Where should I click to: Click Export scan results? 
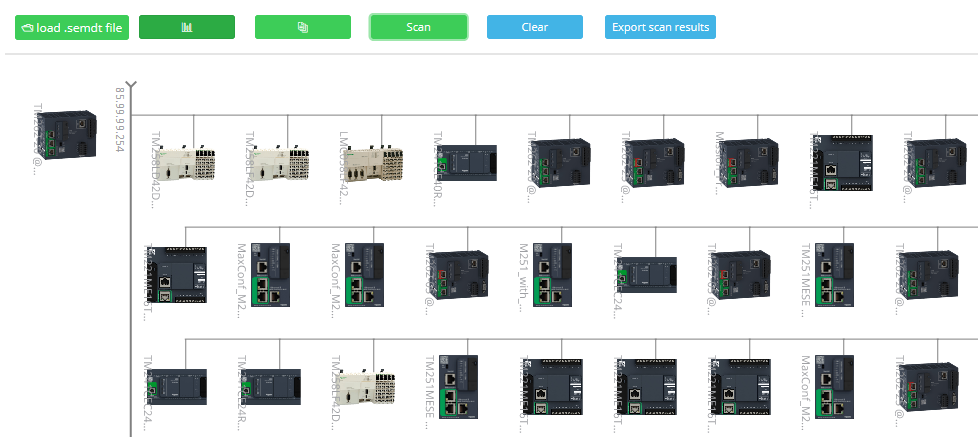[660, 27]
